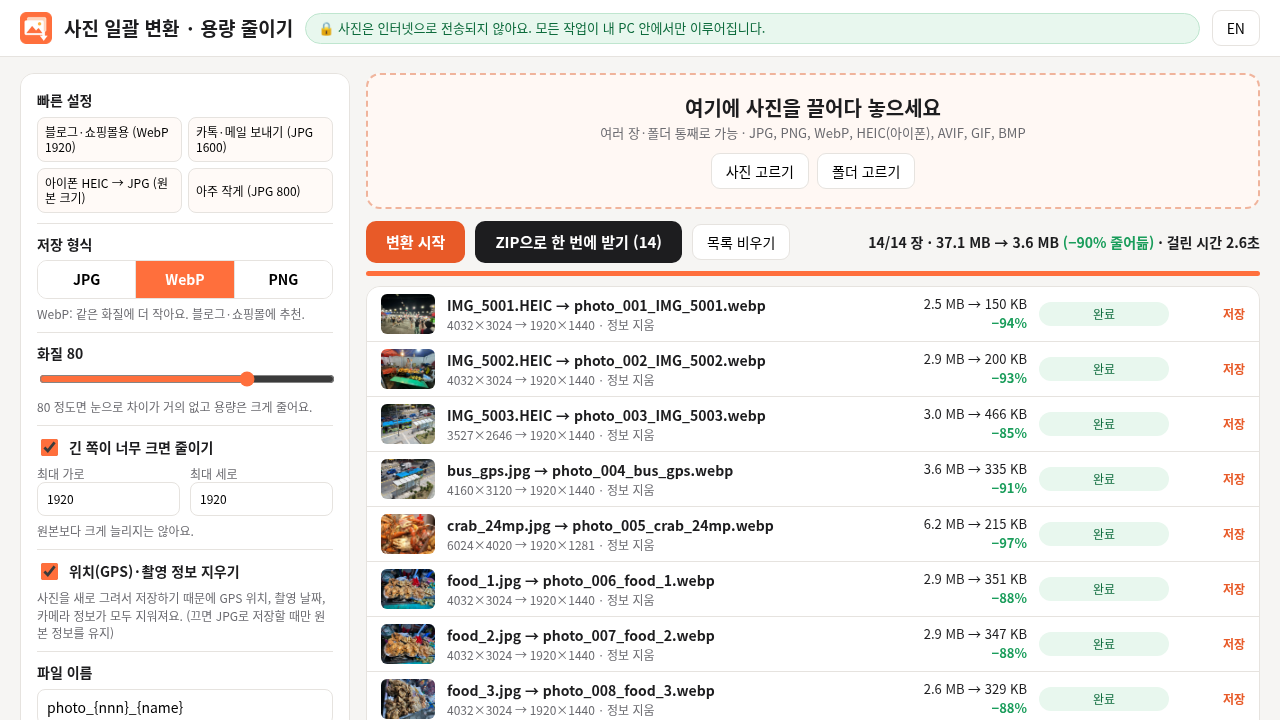Screen dimensions: 1280x720
Task: Click the privacy notice about 사진은 인터넷으로 전송되지 않아요
Action: pyautogui.click(x=752, y=28)
